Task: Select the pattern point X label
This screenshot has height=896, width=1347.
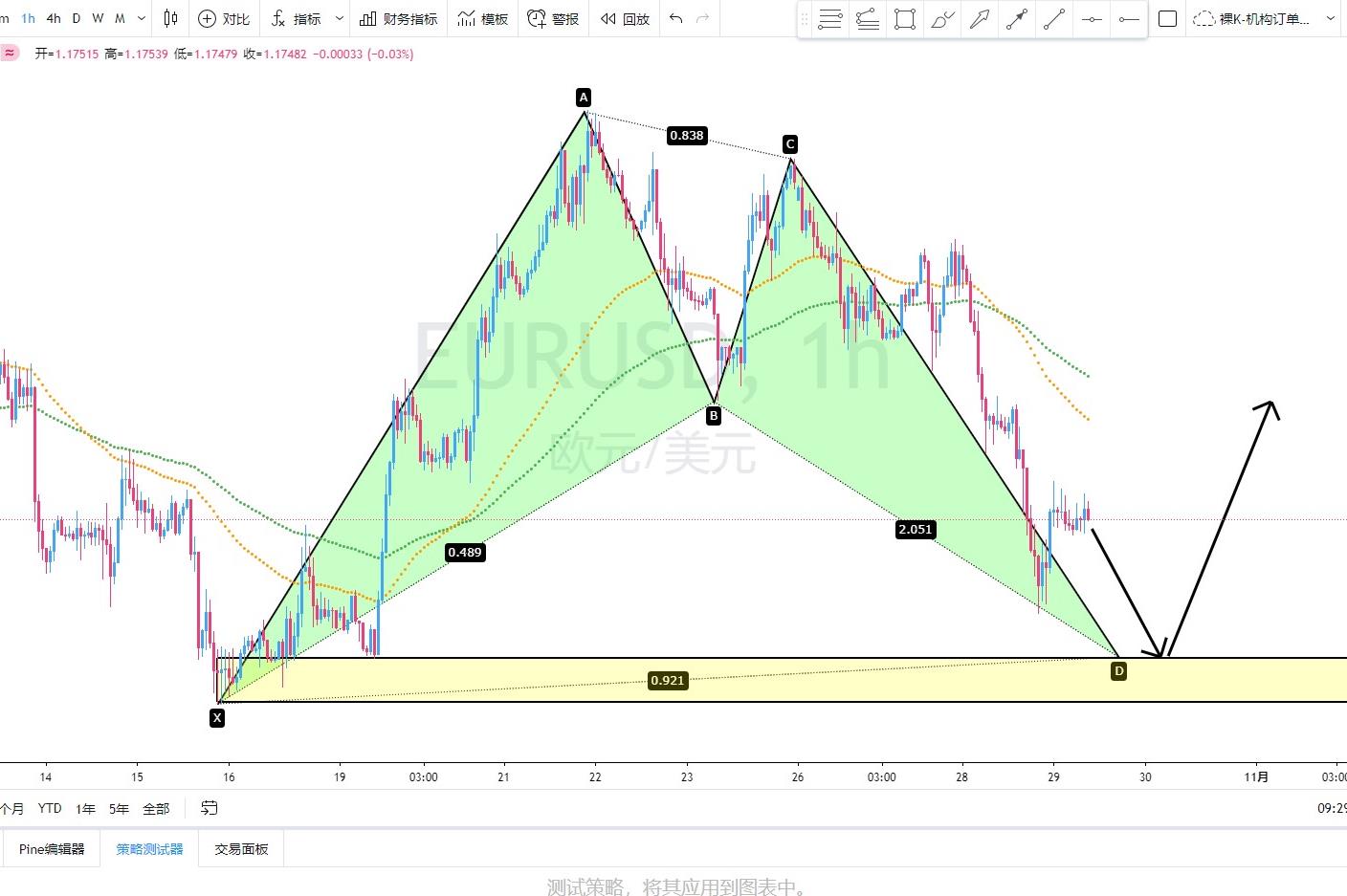Action: tap(218, 718)
